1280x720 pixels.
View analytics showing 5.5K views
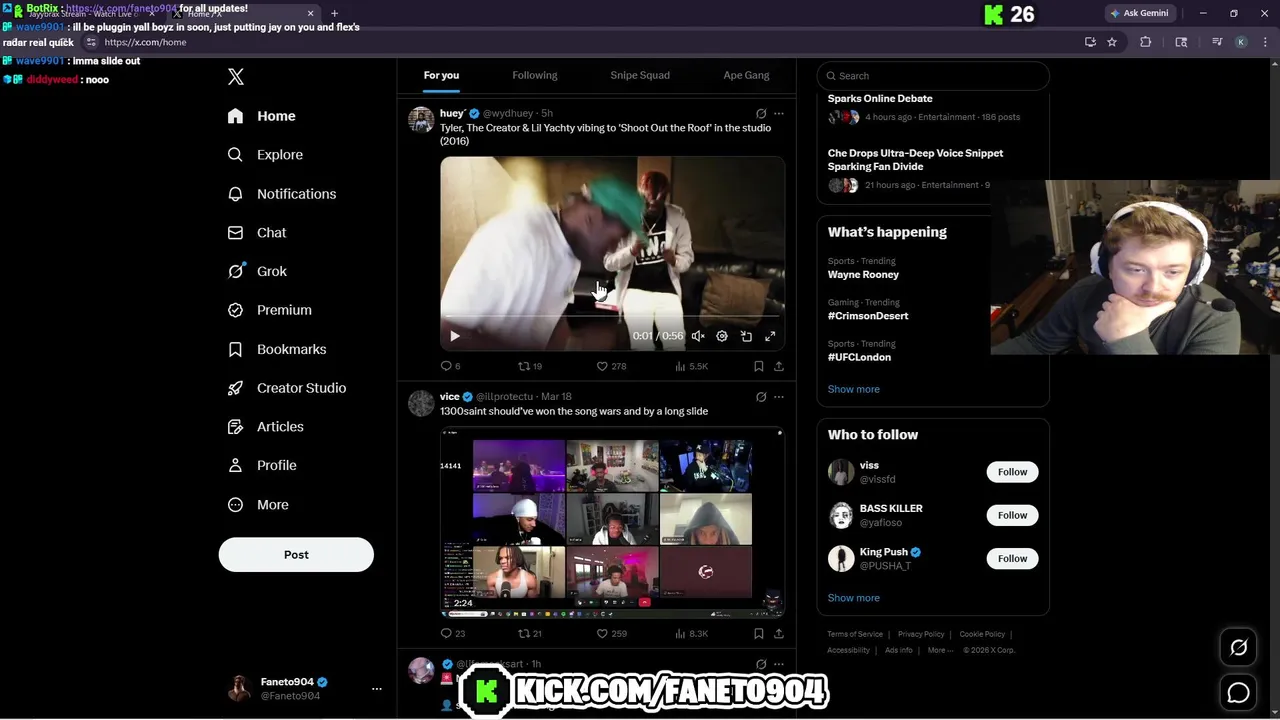click(x=691, y=366)
